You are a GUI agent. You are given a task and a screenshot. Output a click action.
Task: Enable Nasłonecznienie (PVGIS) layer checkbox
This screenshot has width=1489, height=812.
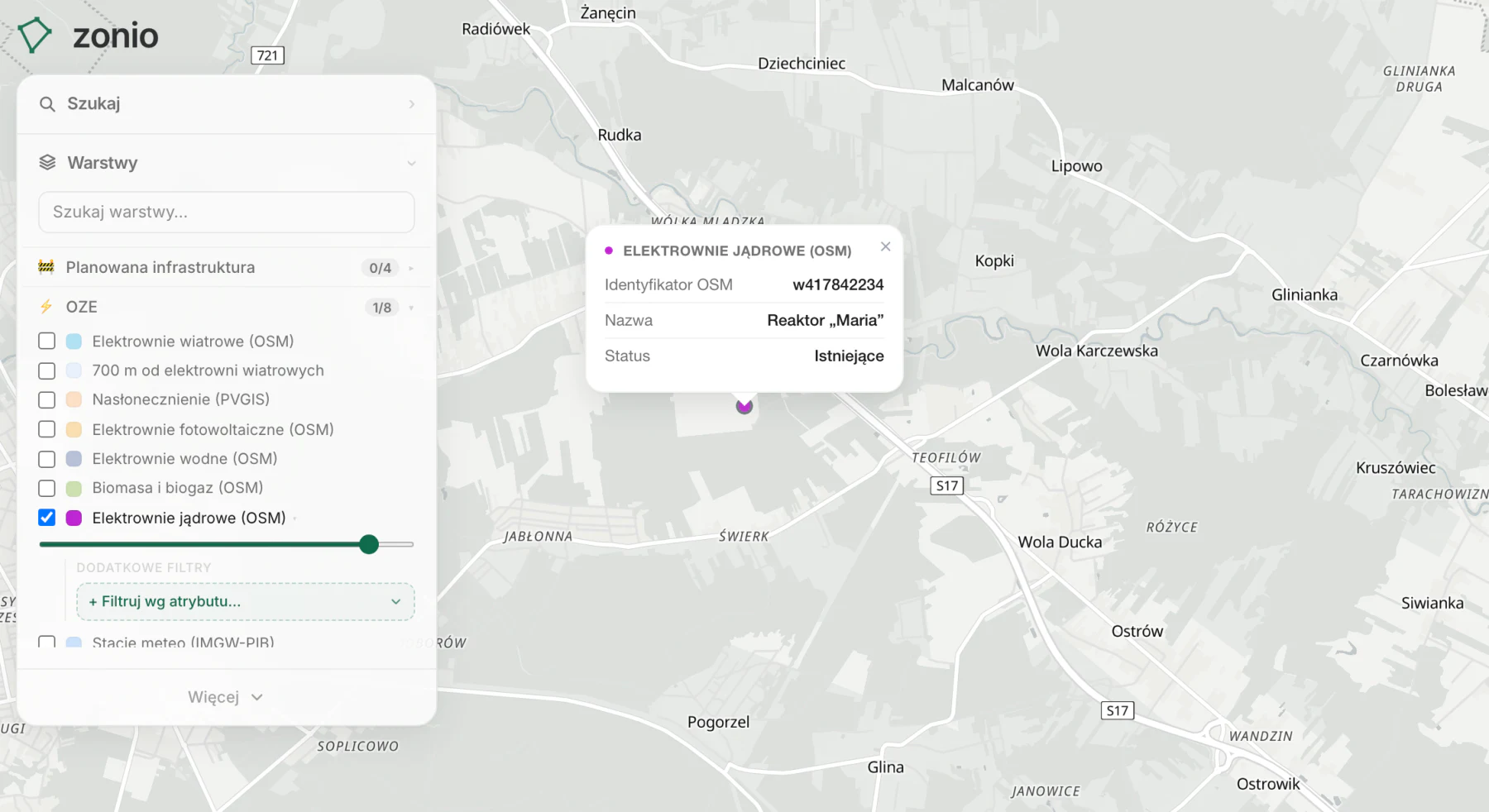point(47,400)
